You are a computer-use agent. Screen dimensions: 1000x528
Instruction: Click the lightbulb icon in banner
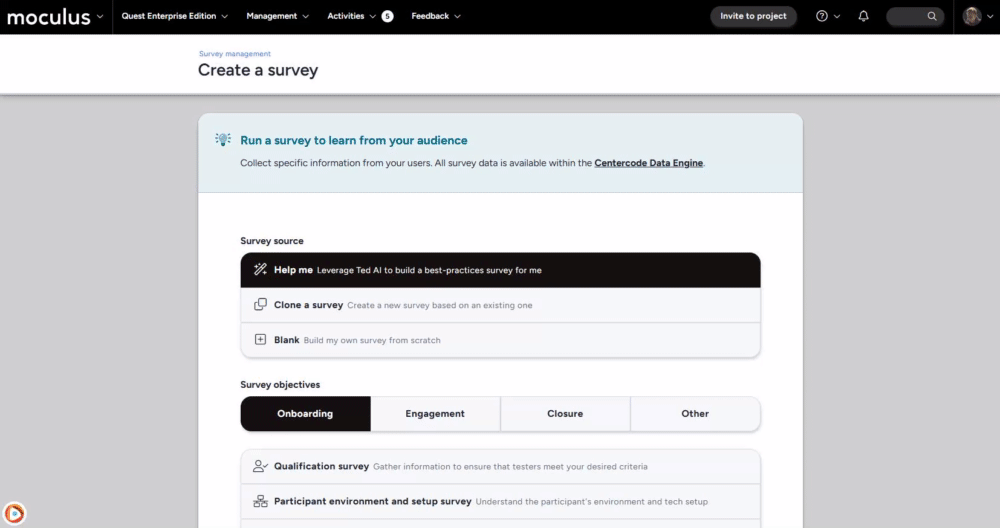point(223,140)
